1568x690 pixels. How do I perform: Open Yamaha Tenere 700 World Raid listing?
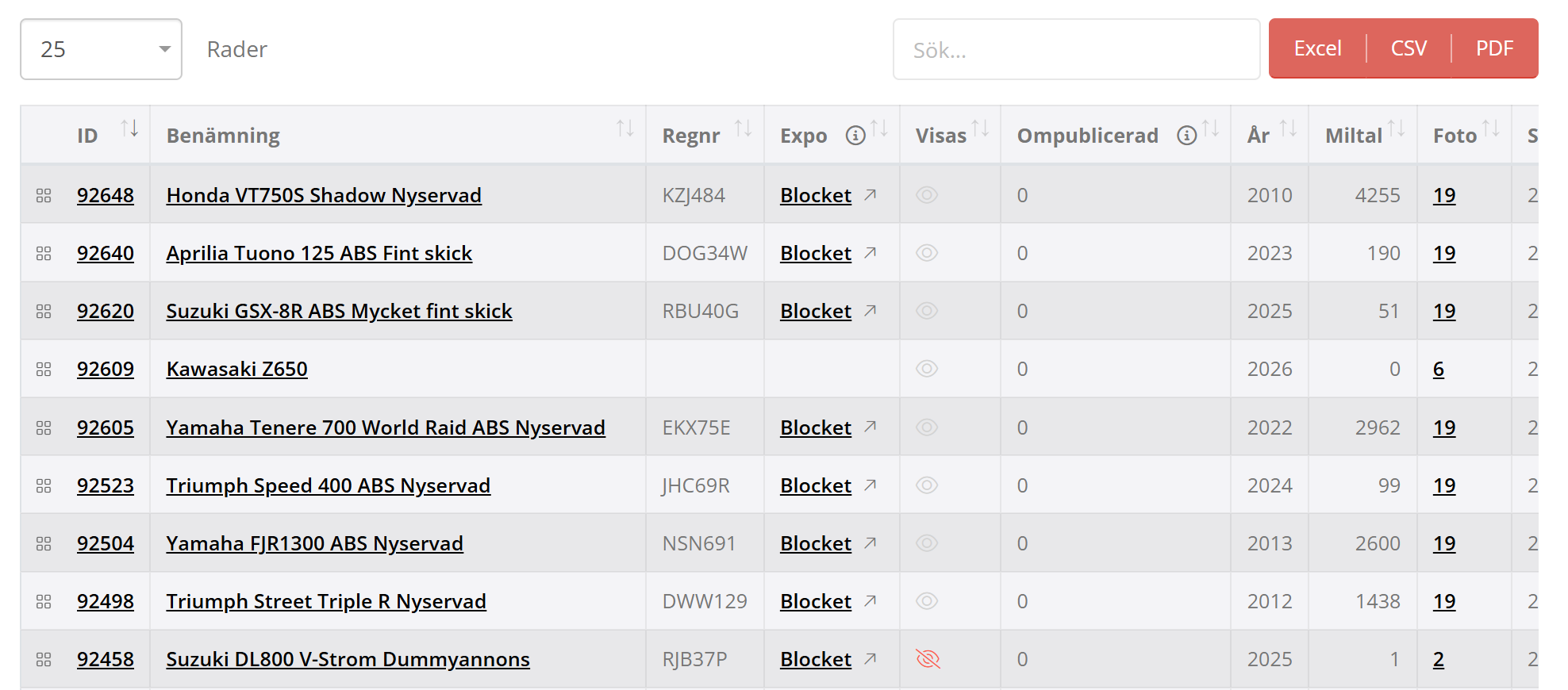coord(386,427)
